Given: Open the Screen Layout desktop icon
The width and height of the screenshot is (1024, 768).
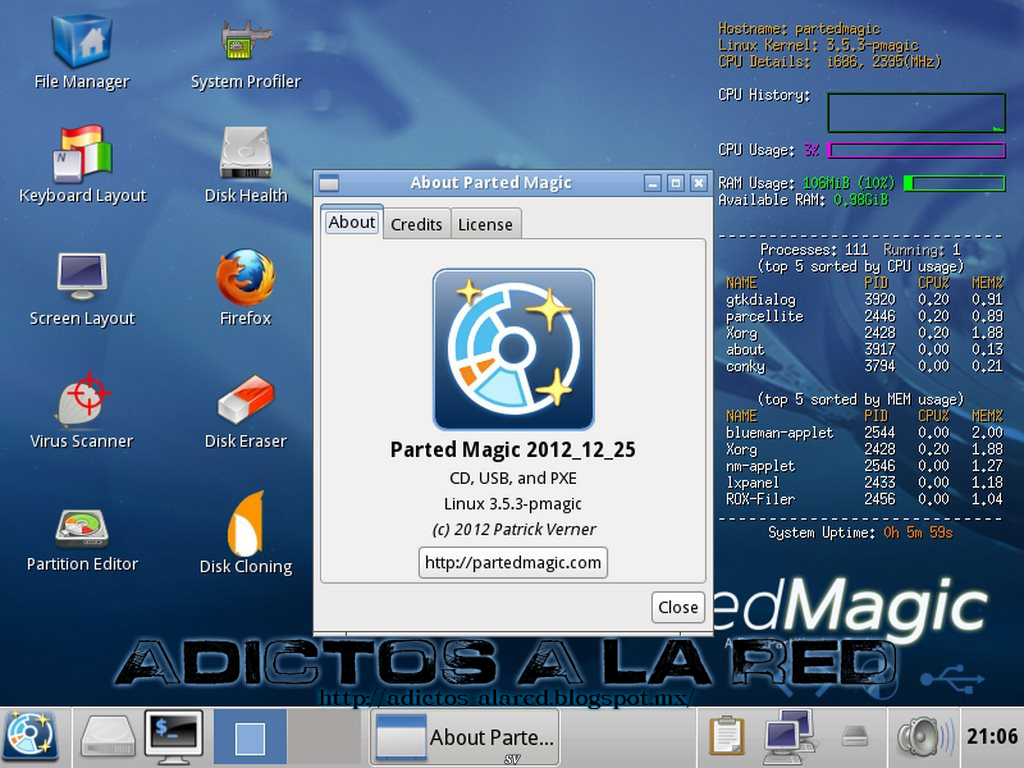Looking at the screenshot, I should (x=82, y=289).
